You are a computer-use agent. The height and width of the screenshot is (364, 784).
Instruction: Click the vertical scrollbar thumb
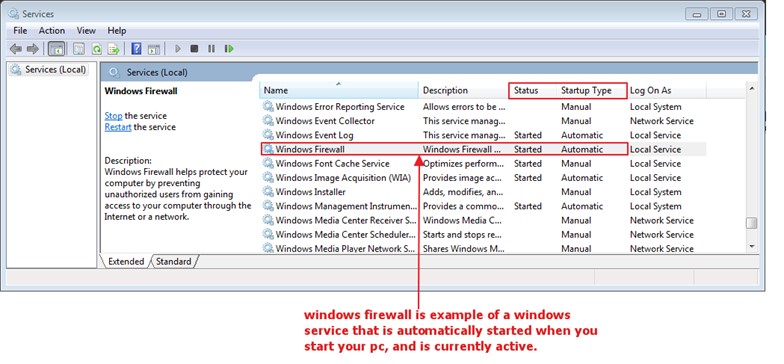pos(752,223)
